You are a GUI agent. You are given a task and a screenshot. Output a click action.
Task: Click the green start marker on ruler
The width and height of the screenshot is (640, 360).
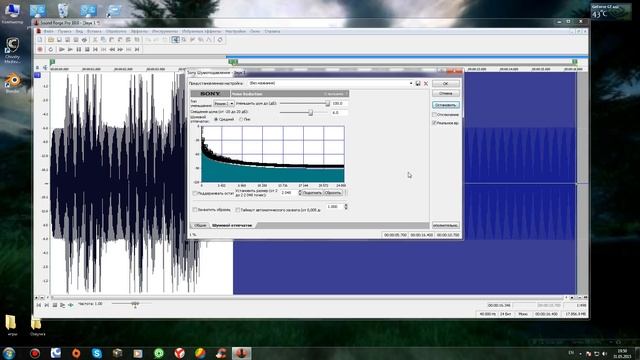pyautogui.click(x=52, y=62)
